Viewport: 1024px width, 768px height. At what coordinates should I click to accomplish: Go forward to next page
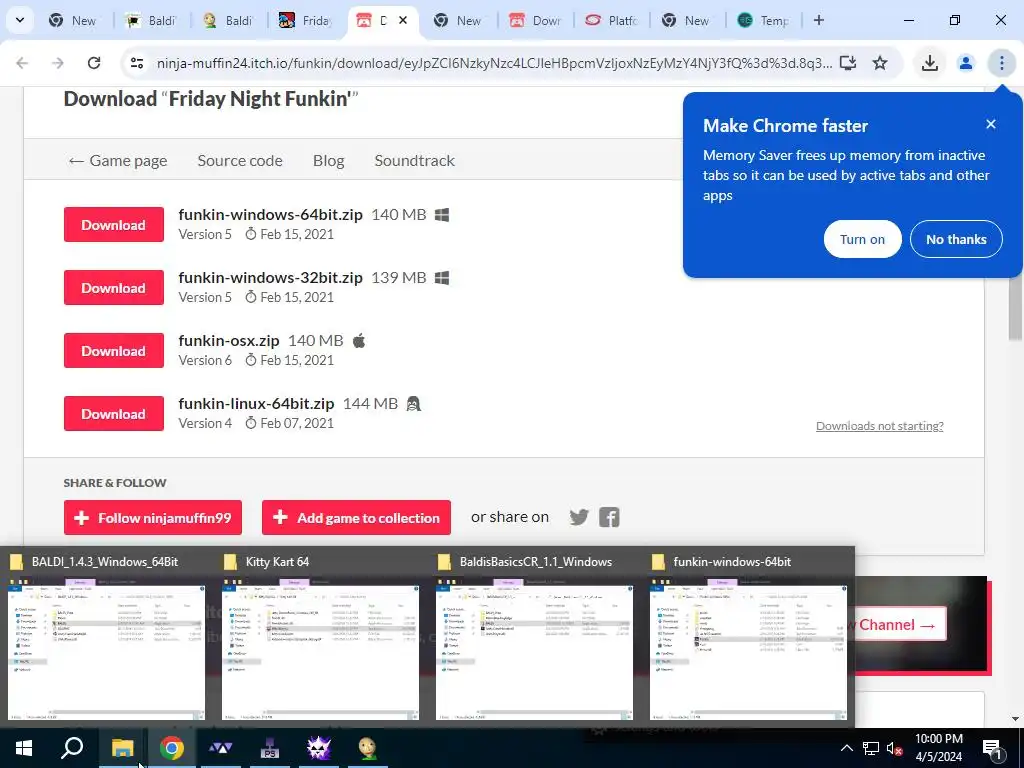58,63
